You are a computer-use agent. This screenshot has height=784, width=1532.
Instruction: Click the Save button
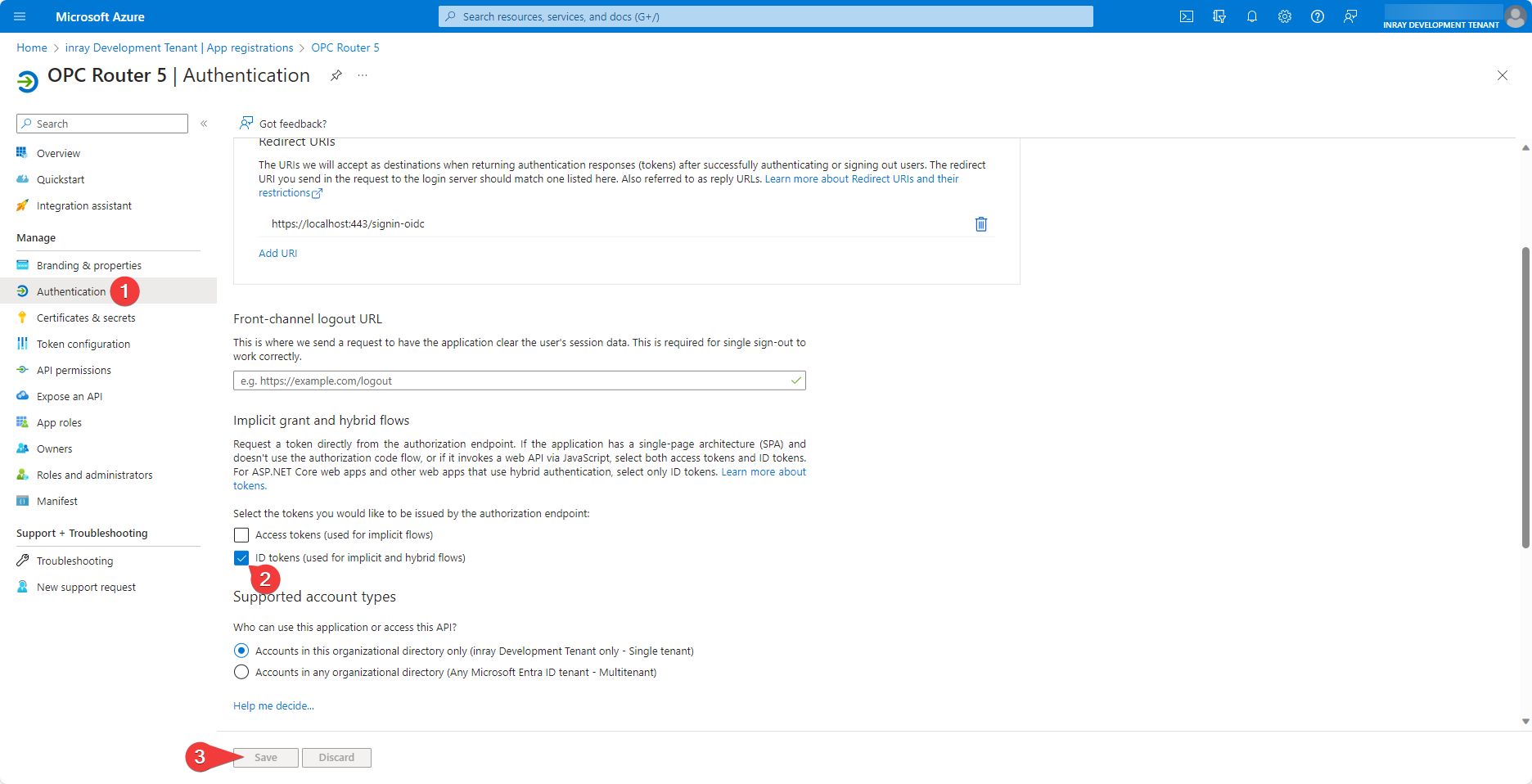pyautogui.click(x=266, y=758)
